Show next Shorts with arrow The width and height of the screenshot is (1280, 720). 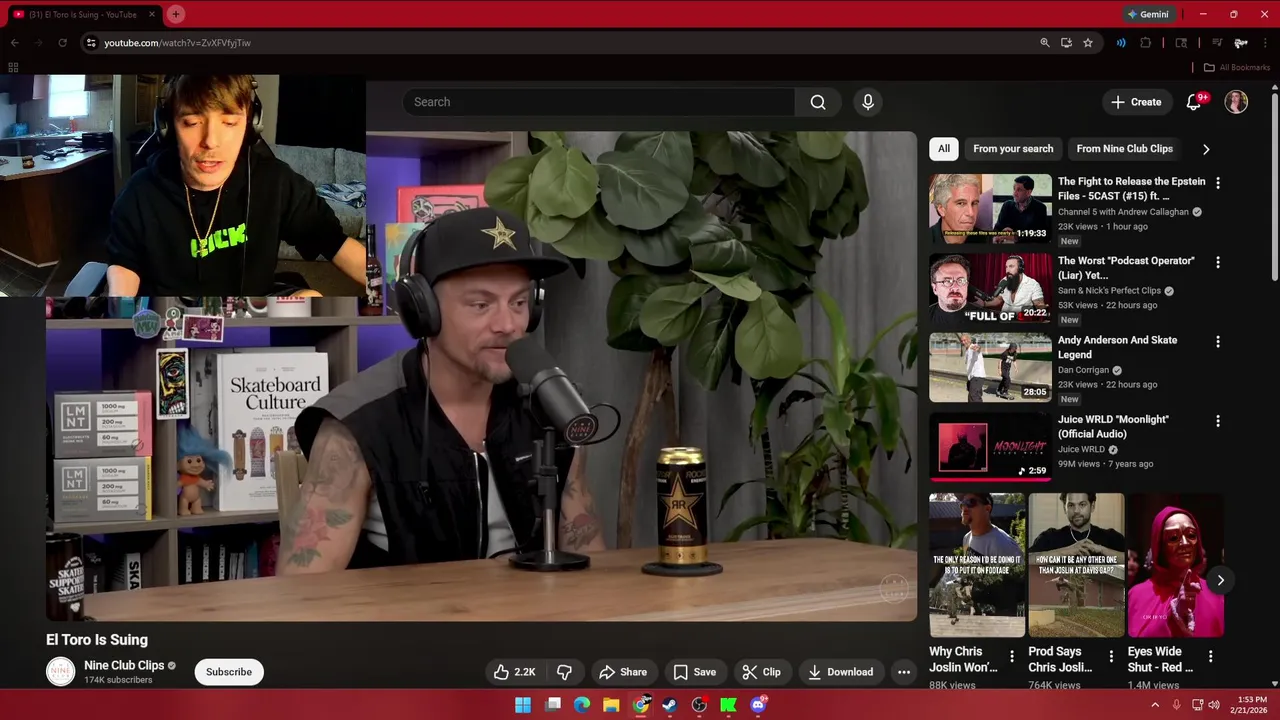point(1220,580)
